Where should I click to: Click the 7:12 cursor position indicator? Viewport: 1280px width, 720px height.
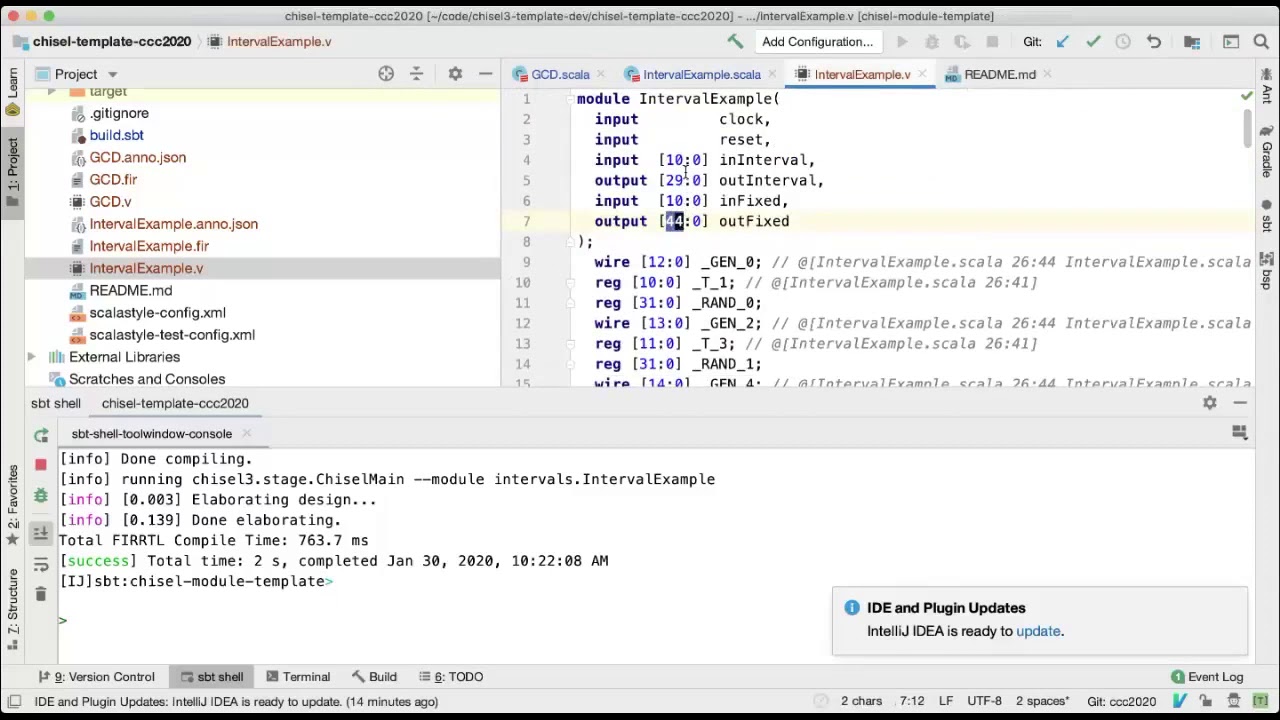click(x=911, y=701)
